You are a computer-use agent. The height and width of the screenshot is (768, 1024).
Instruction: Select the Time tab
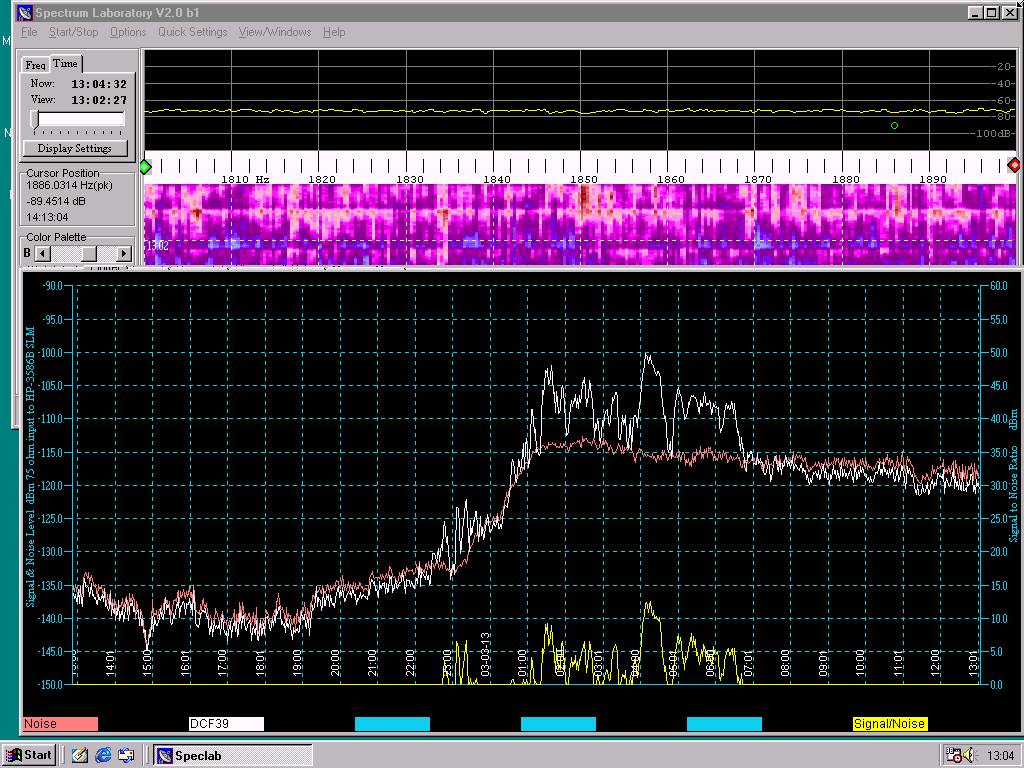[65, 63]
